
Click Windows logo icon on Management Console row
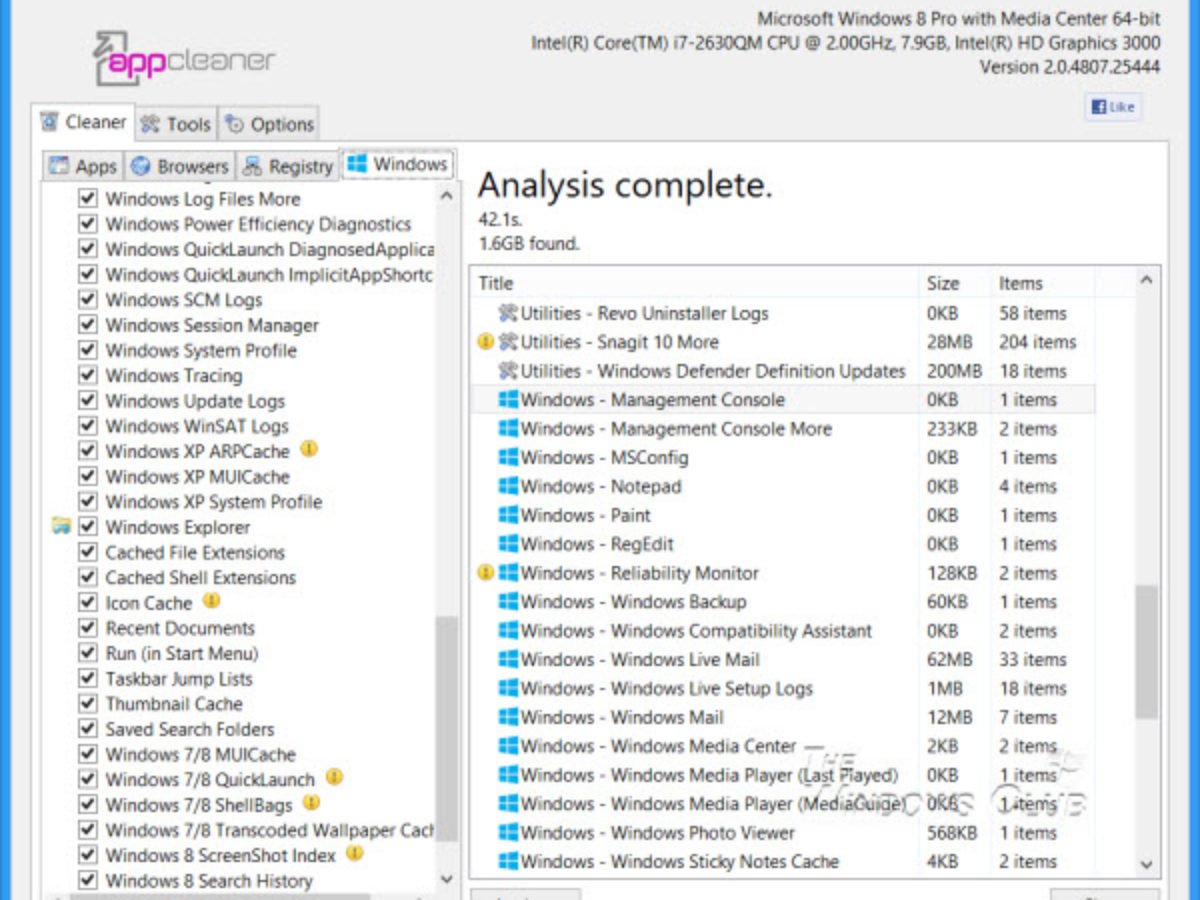[x=508, y=400]
